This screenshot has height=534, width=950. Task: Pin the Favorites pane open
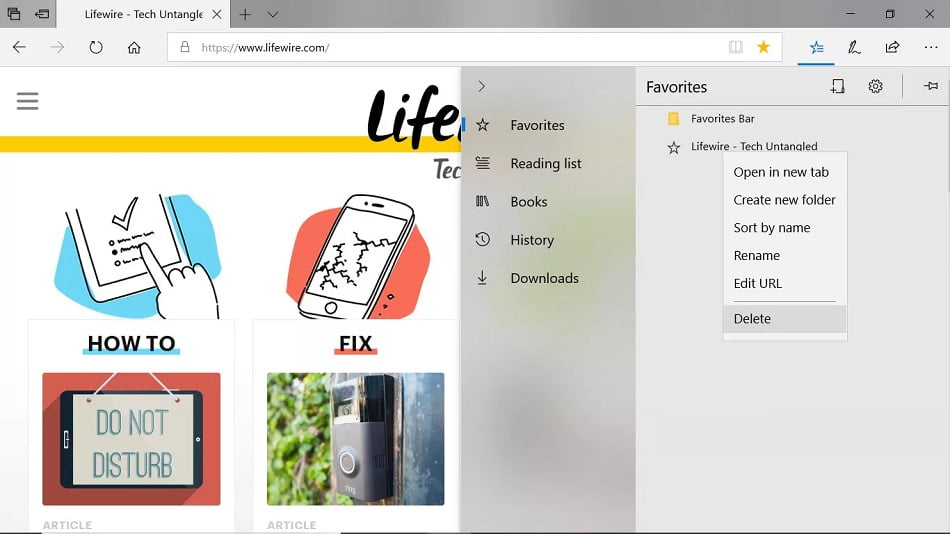(931, 87)
